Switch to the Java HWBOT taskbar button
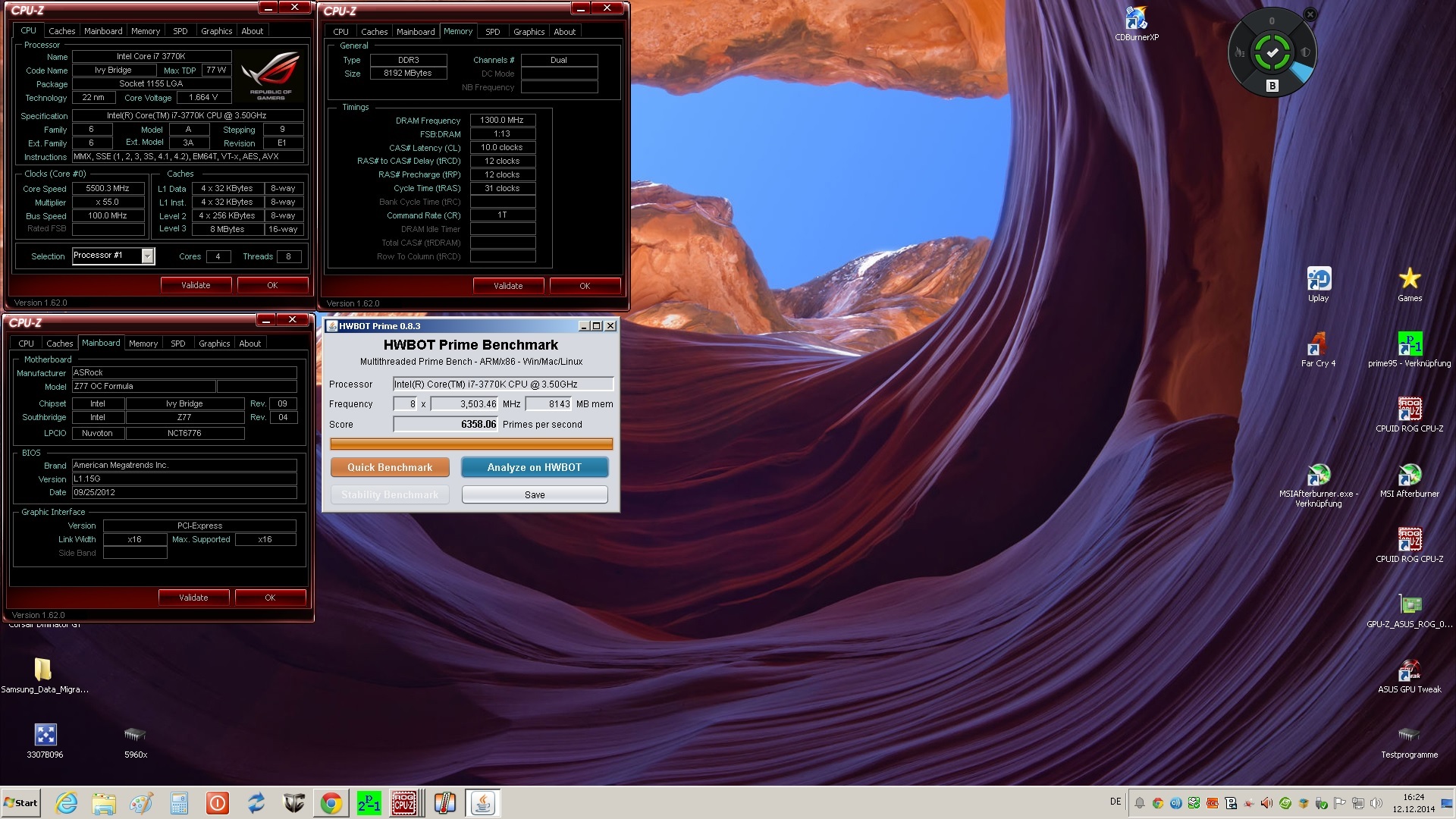Viewport: 1456px width, 819px height. pos(482,802)
